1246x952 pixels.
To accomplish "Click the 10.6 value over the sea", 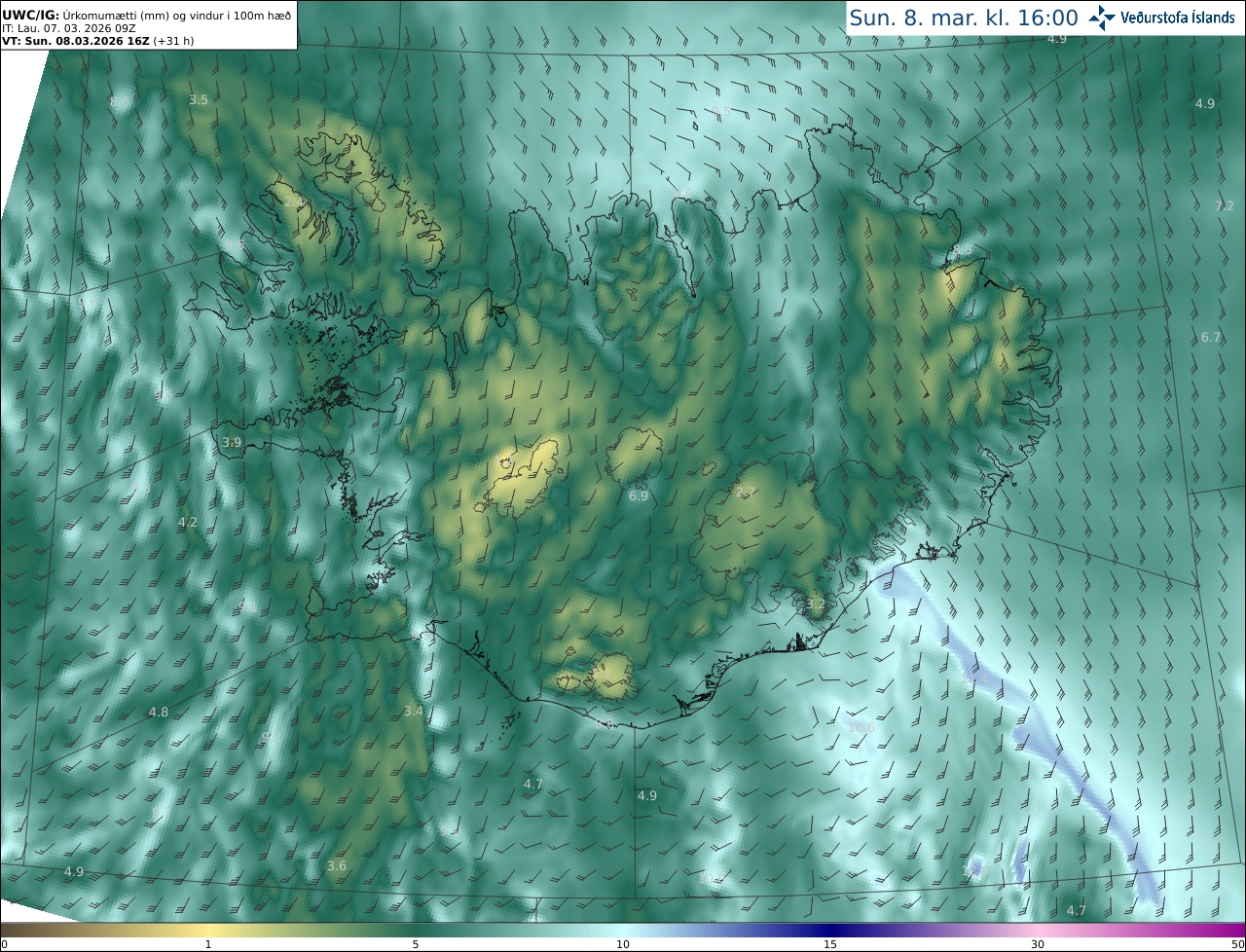I will point(861,728).
